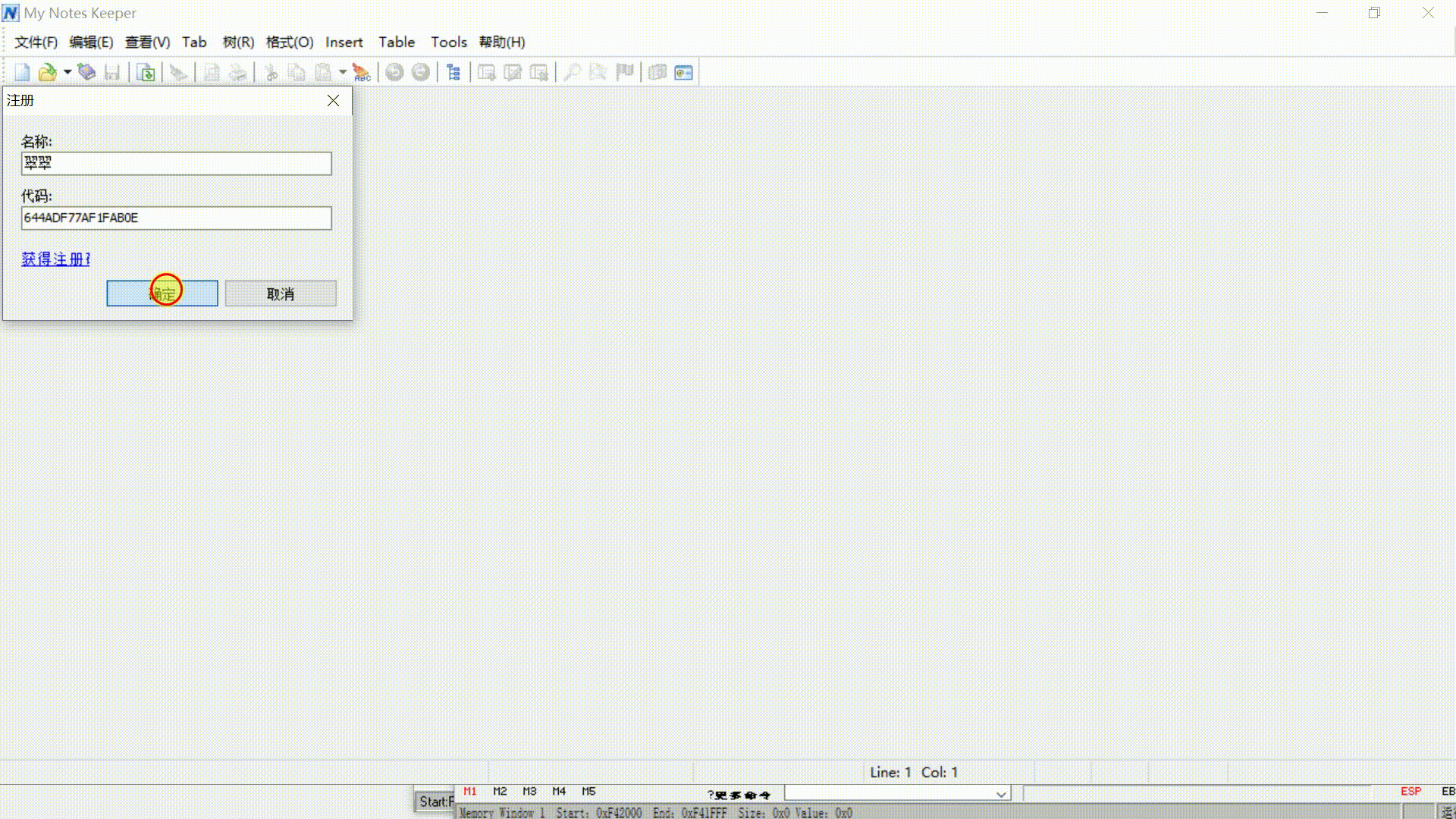The image size is (1456, 819).
Task: Click the Back navigation round icon
Action: pos(394,73)
